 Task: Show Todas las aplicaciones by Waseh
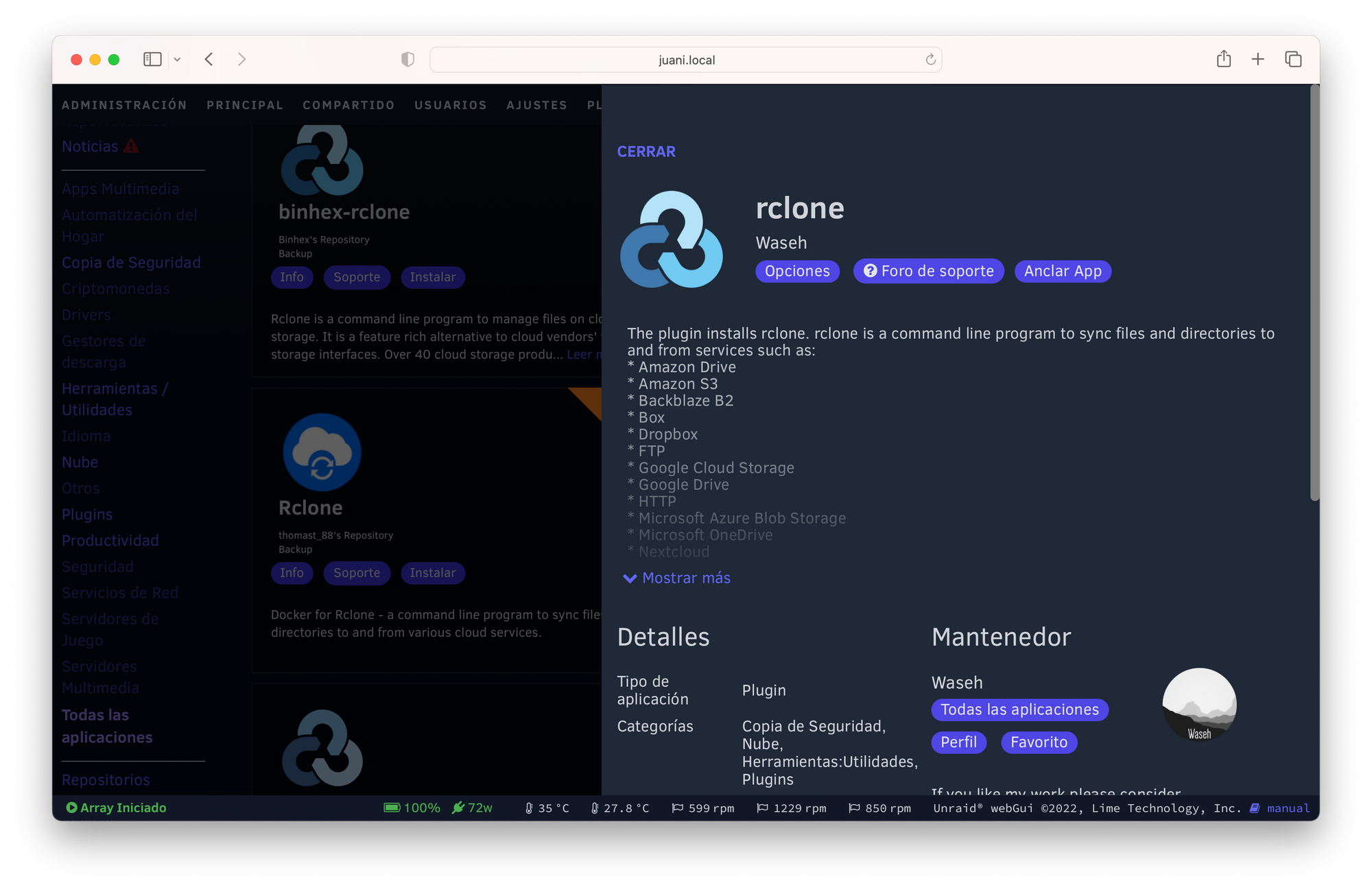tap(1019, 710)
